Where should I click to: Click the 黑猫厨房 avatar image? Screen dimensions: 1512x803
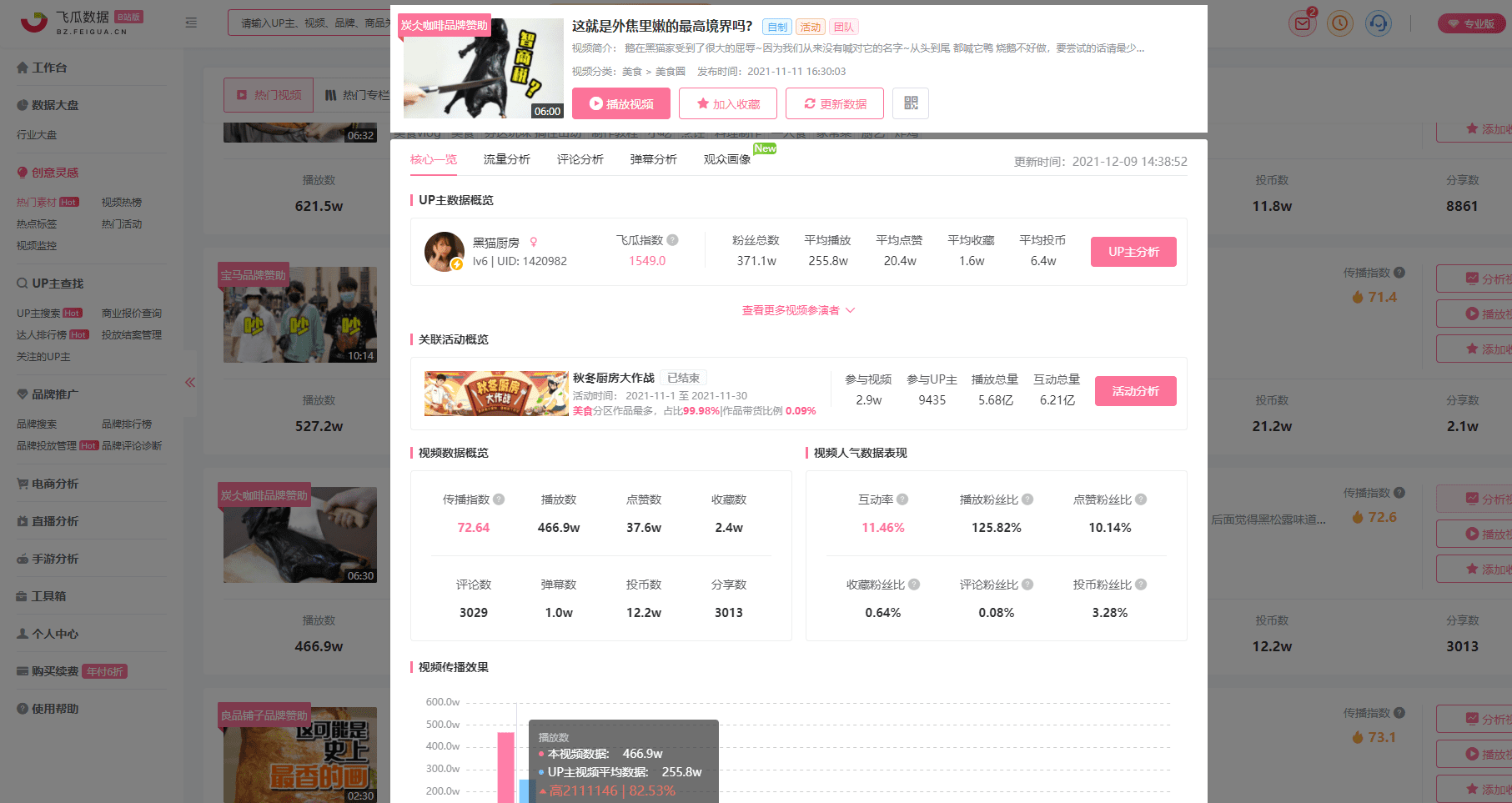tap(445, 251)
